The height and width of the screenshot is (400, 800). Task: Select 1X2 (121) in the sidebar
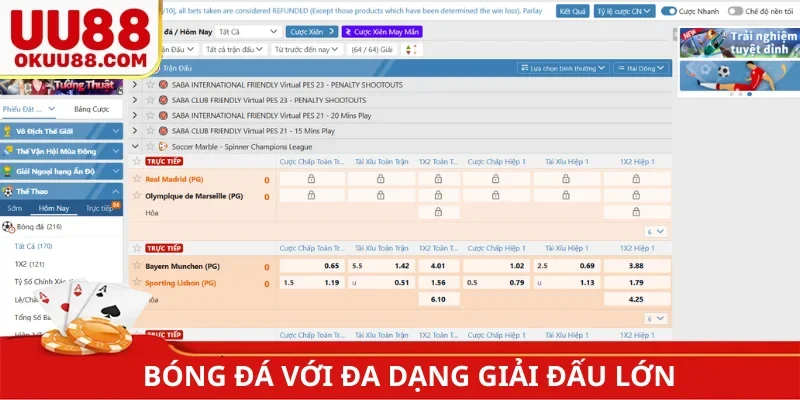(31, 264)
